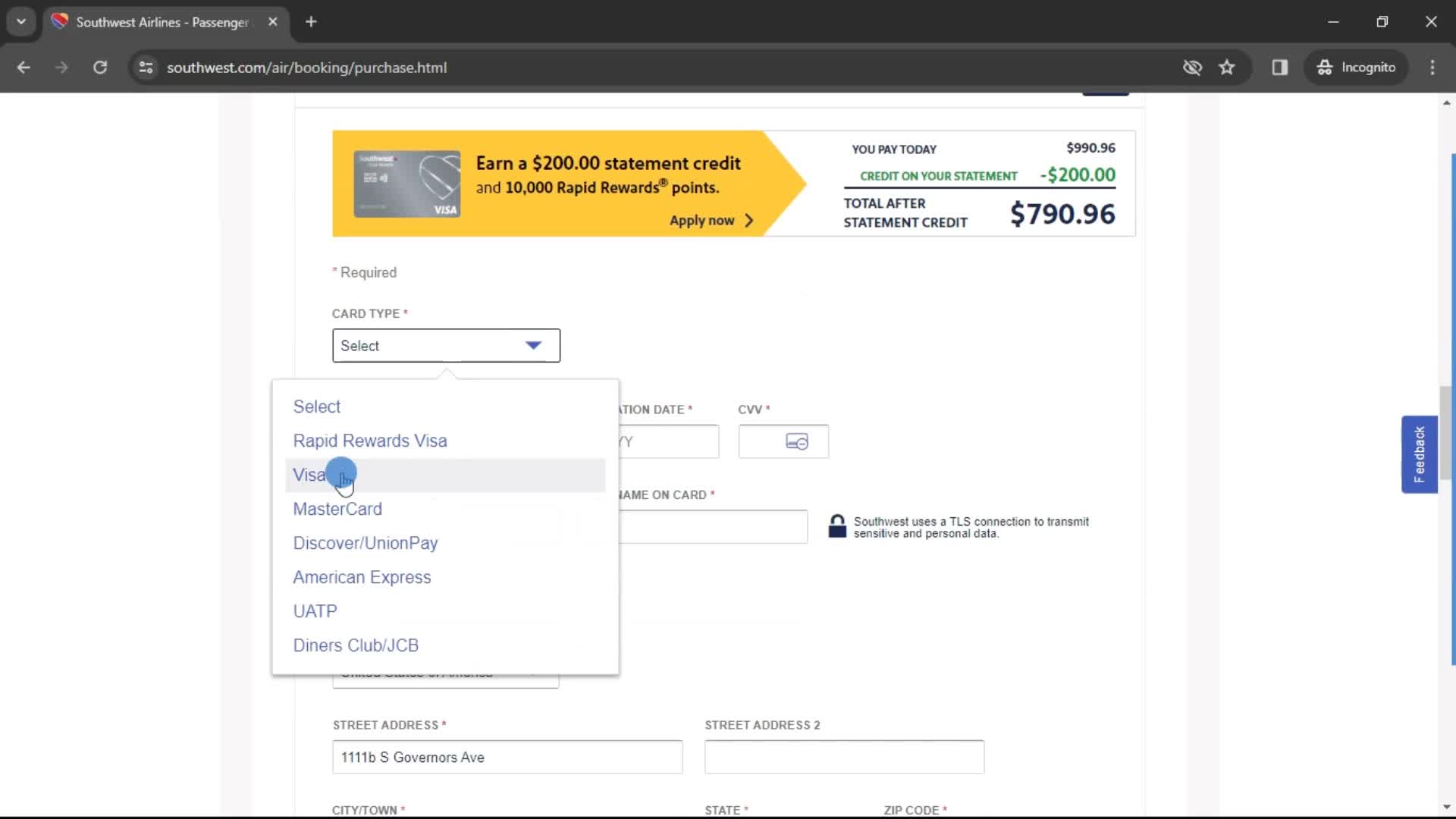This screenshot has width=1456, height=819.
Task: Click the browser forward navigation arrow
Action: (61, 67)
